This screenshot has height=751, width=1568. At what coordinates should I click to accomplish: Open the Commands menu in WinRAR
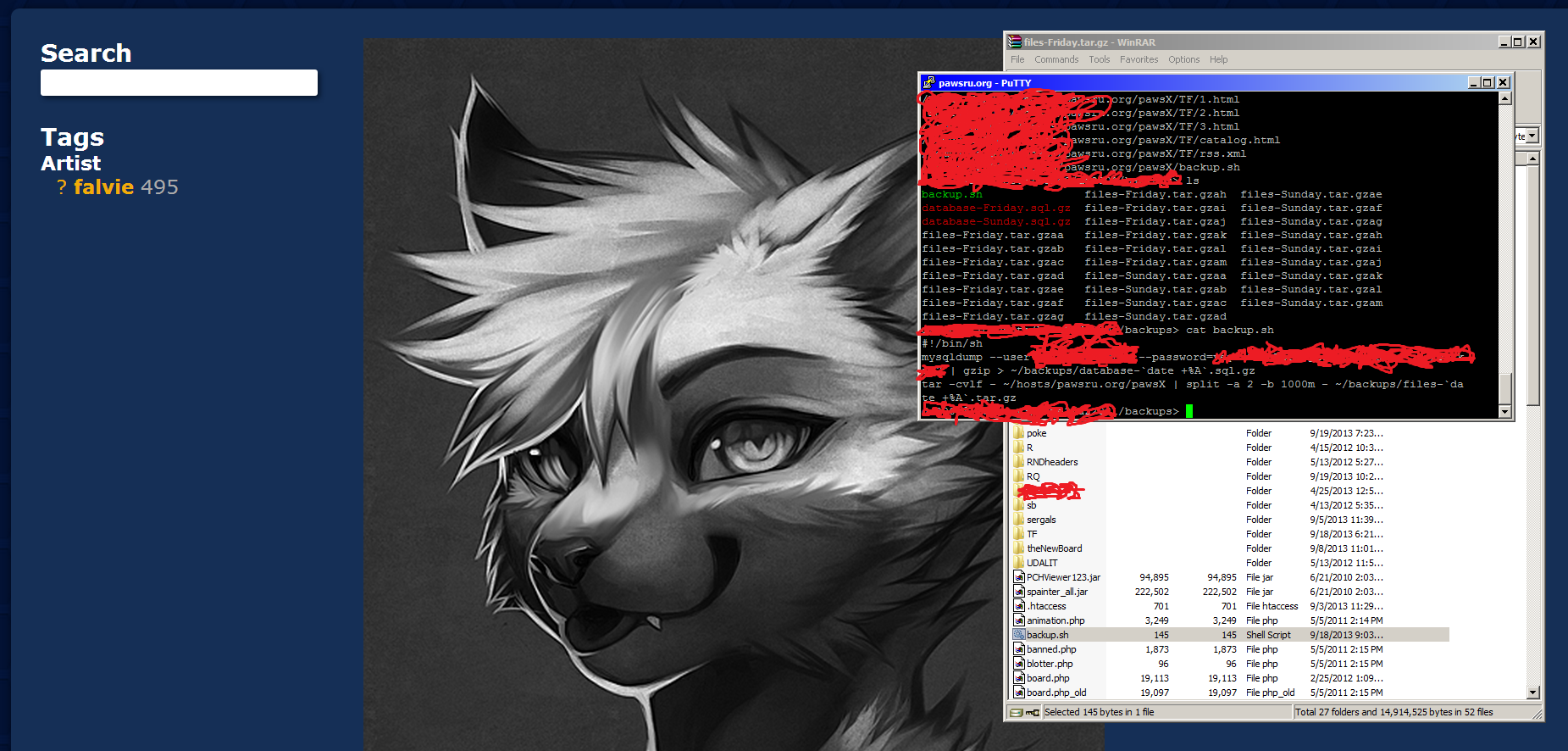[x=1056, y=59]
